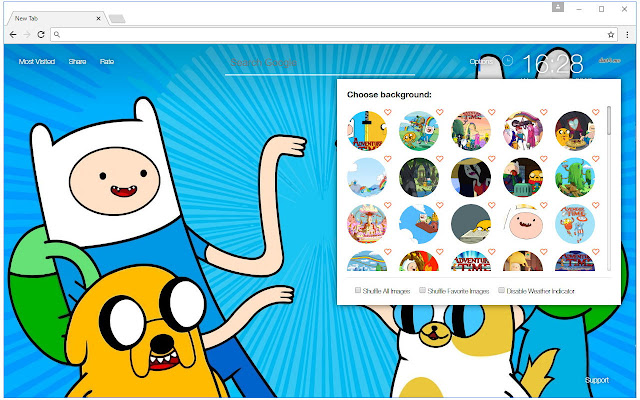
Task: Focus the browser address bar
Action: 334,35
